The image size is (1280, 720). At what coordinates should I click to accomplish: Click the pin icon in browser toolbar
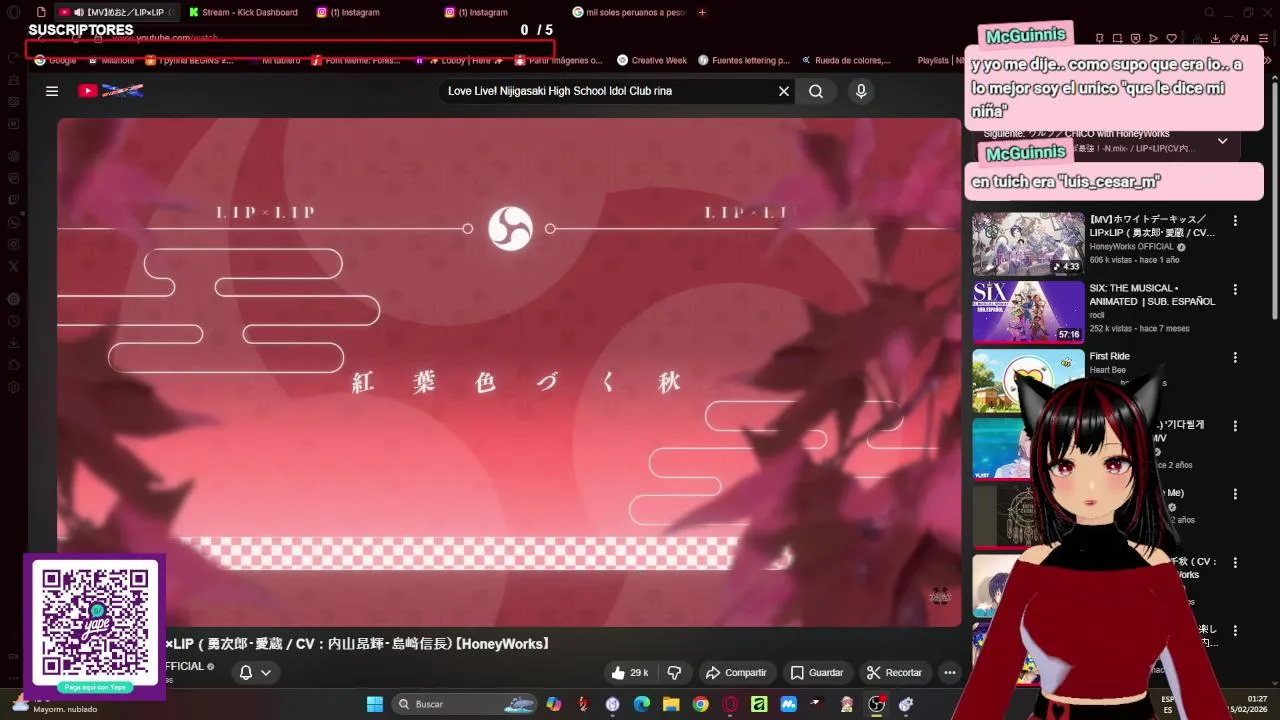(1099, 39)
